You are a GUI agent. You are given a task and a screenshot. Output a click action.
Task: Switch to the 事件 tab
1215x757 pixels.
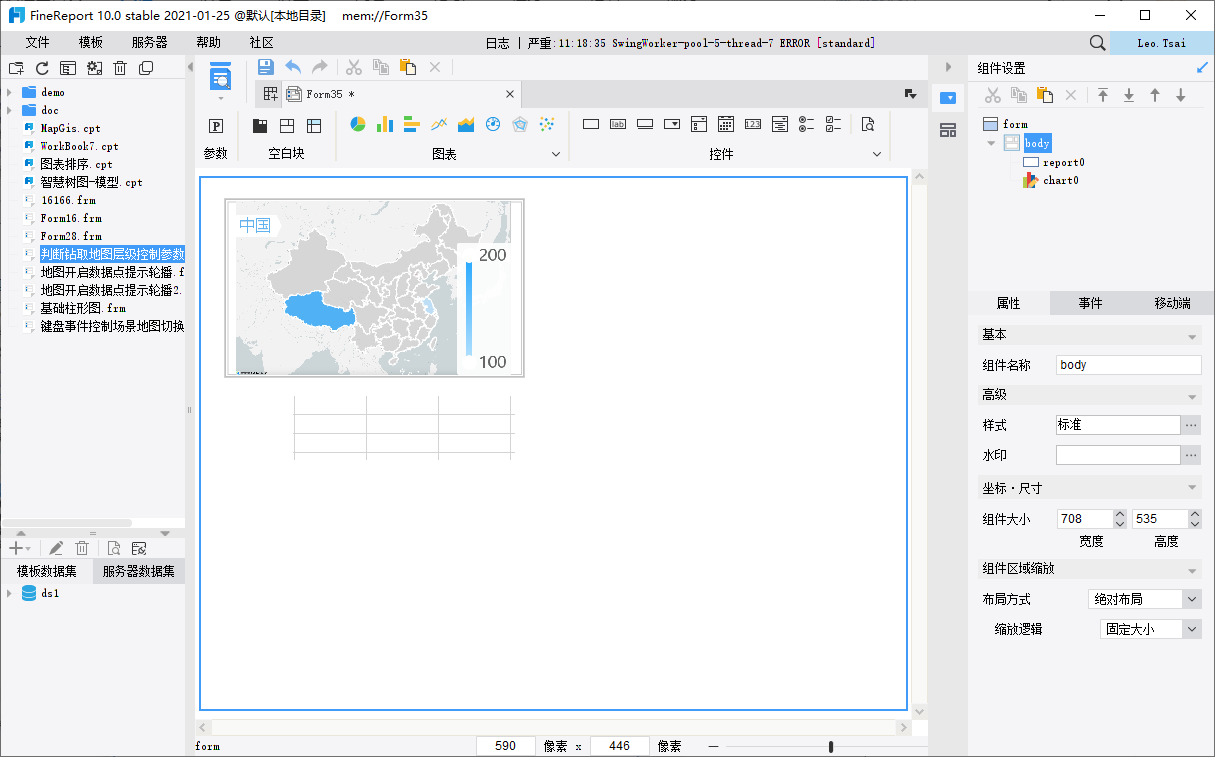click(1090, 303)
